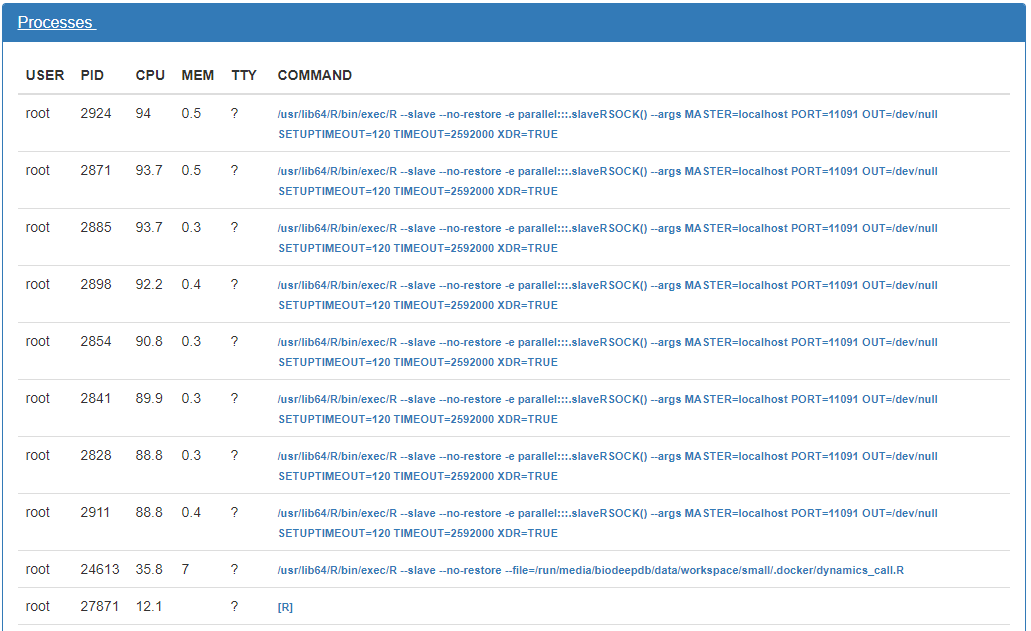Select the command link for PID 2871
The height and width of the screenshot is (631, 1031).
pos(607,172)
